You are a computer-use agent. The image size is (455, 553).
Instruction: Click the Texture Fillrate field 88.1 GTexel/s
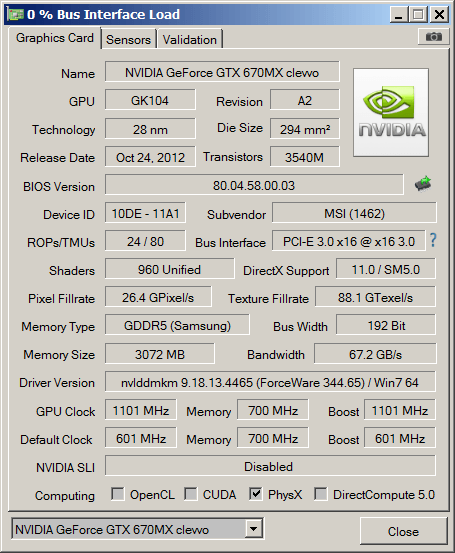point(375,297)
